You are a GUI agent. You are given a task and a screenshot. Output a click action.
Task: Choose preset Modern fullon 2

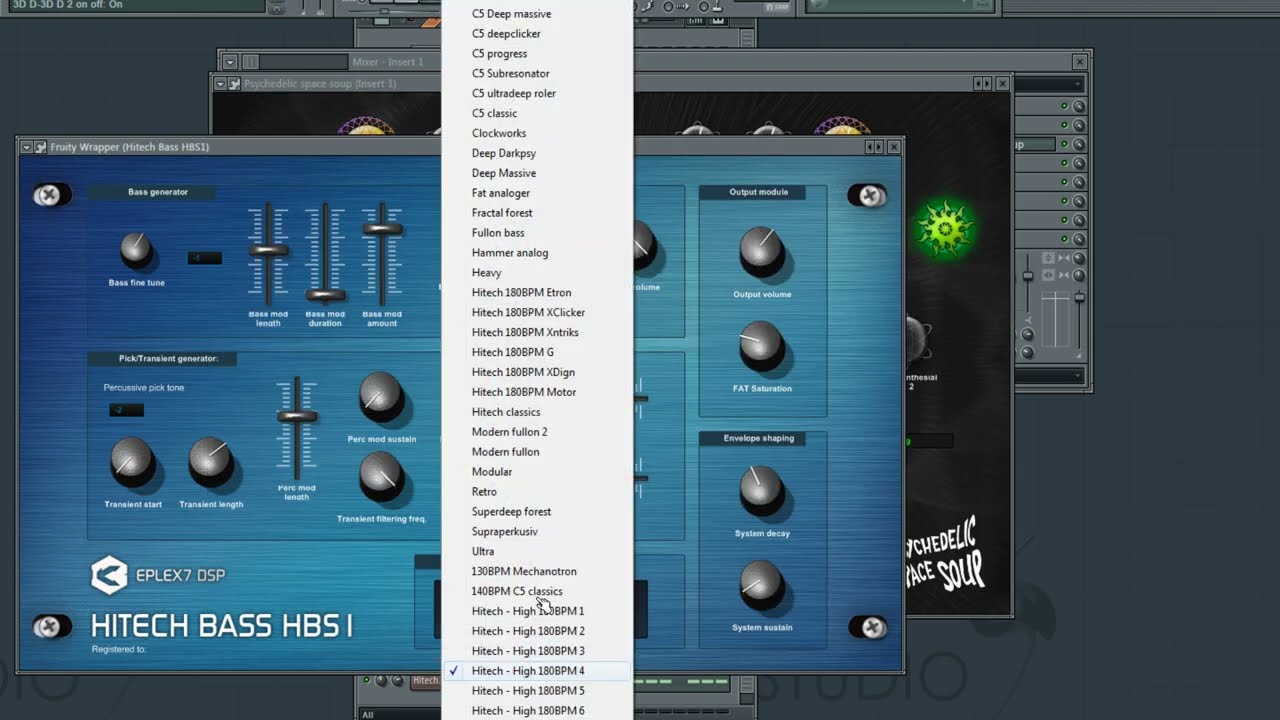tap(536, 432)
